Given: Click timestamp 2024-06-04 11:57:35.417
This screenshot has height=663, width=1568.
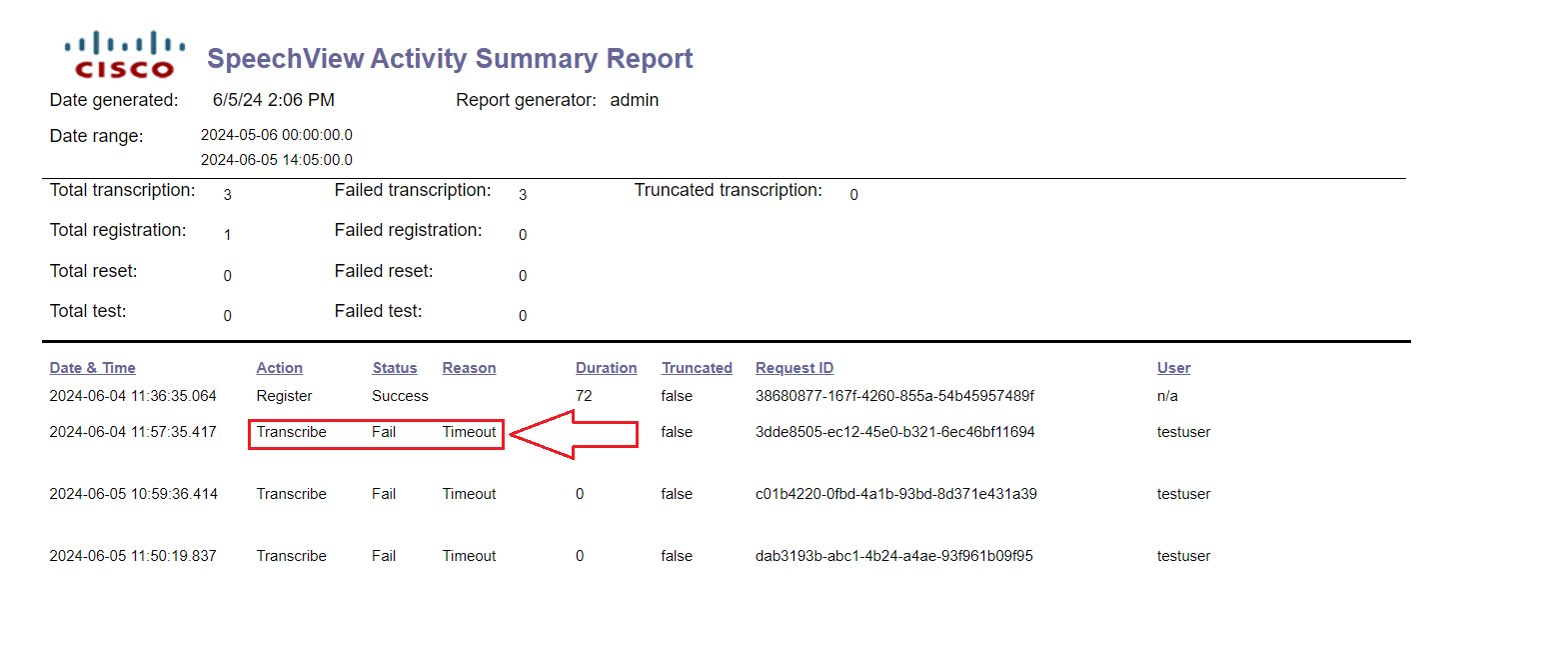Looking at the screenshot, I should pos(133,432).
